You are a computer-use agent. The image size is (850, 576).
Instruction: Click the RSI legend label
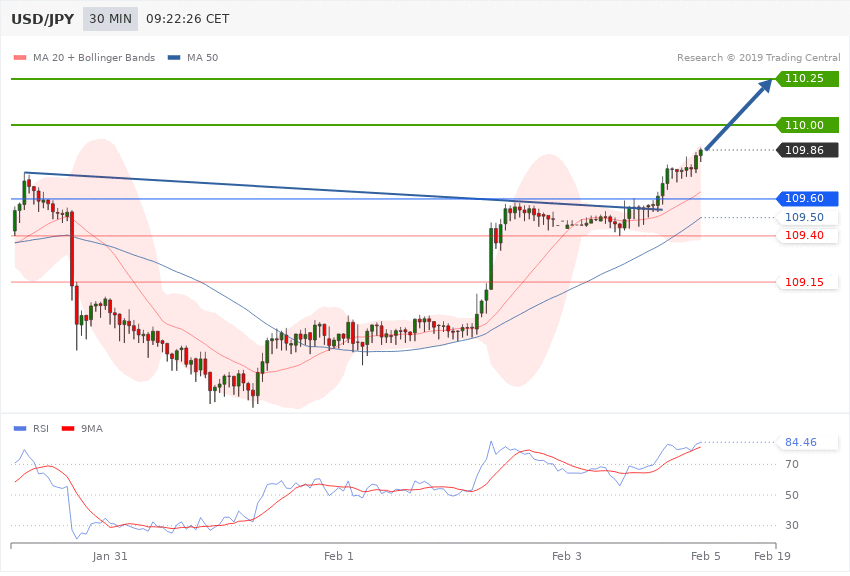pos(41,429)
